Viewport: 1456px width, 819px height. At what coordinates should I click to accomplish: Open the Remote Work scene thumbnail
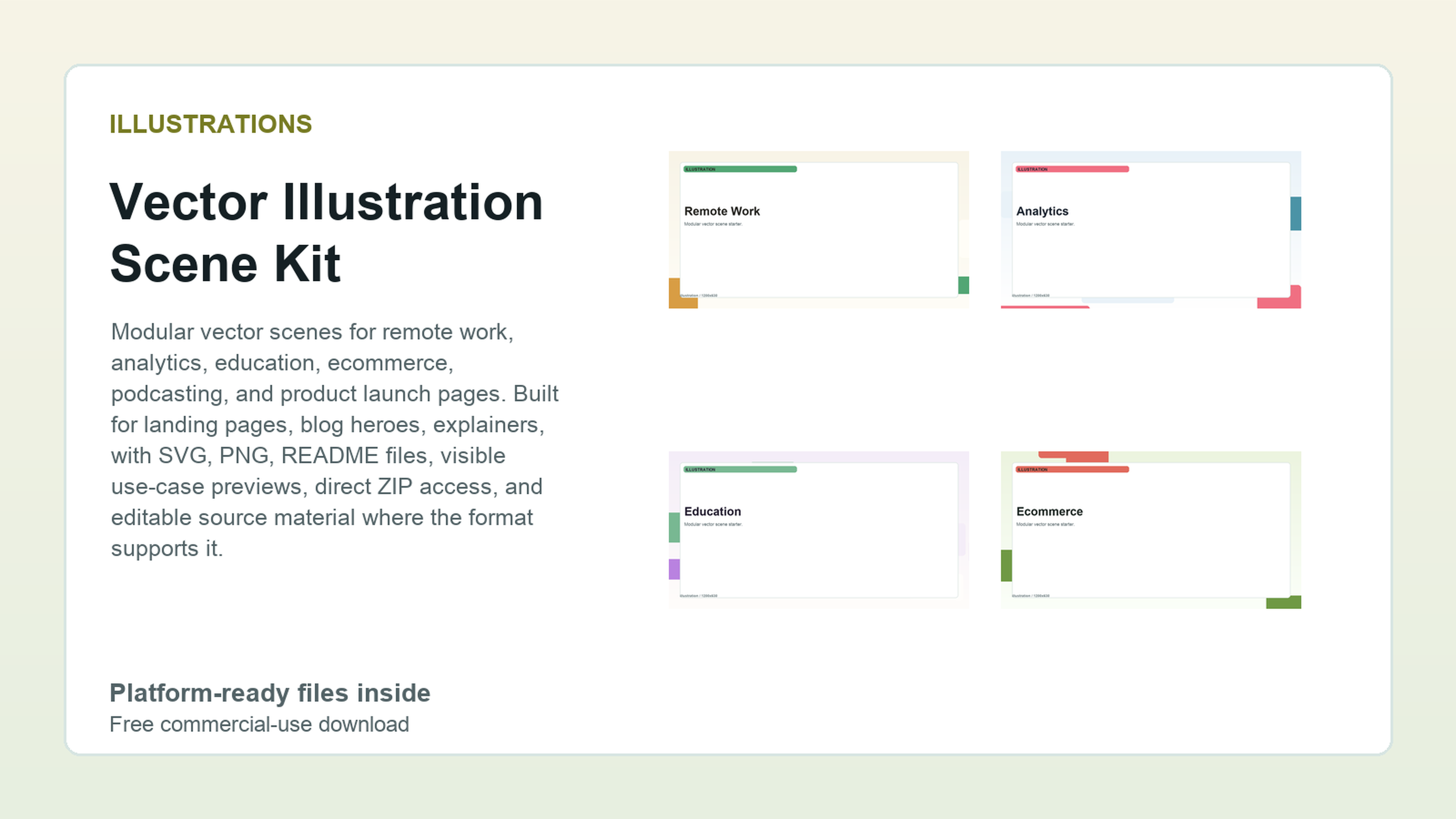click(819, 229)
